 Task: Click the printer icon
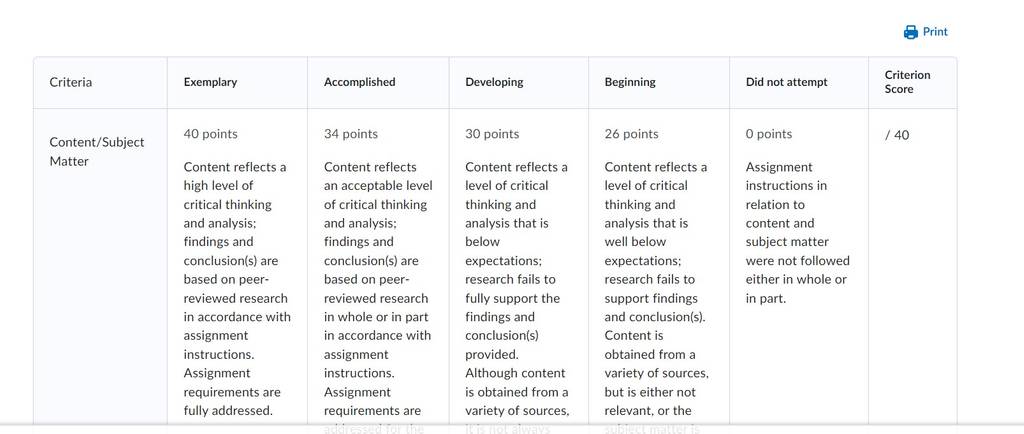click(910, 32)
